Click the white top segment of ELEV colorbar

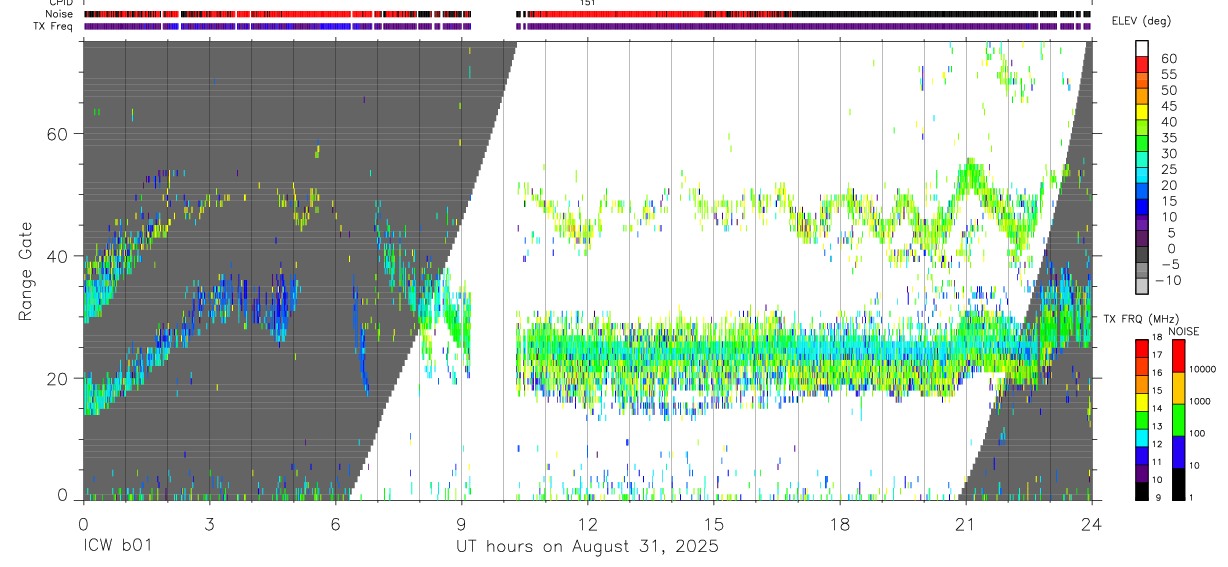pos(1142,47)
